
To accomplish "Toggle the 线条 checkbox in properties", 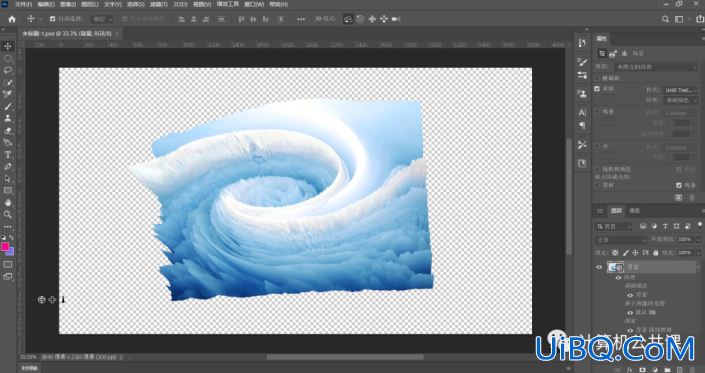I will (597, 111).
